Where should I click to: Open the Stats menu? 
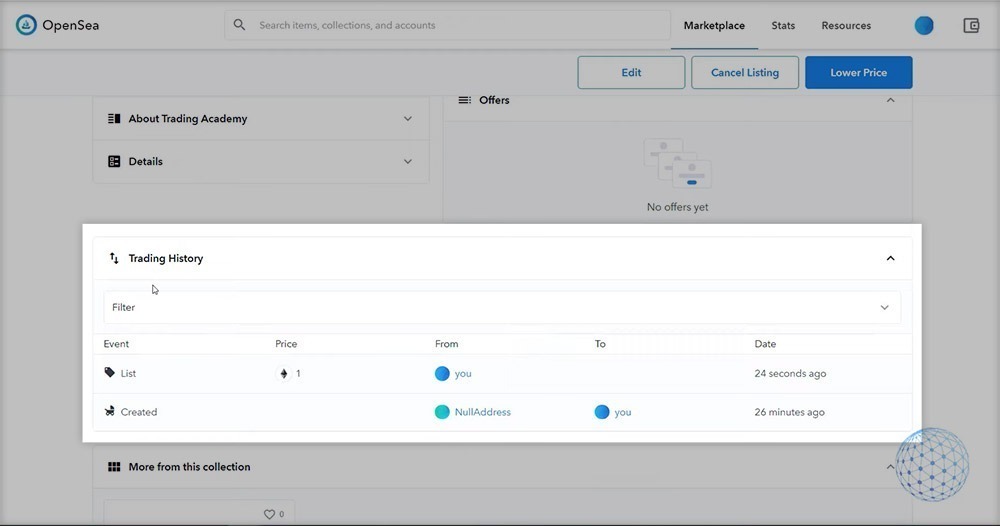(783, 26)
